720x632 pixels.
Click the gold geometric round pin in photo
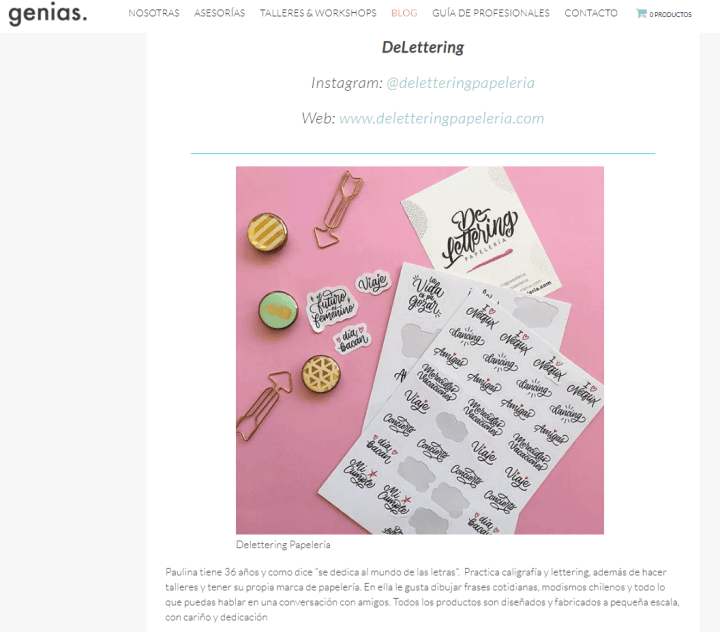pos(321,374)
